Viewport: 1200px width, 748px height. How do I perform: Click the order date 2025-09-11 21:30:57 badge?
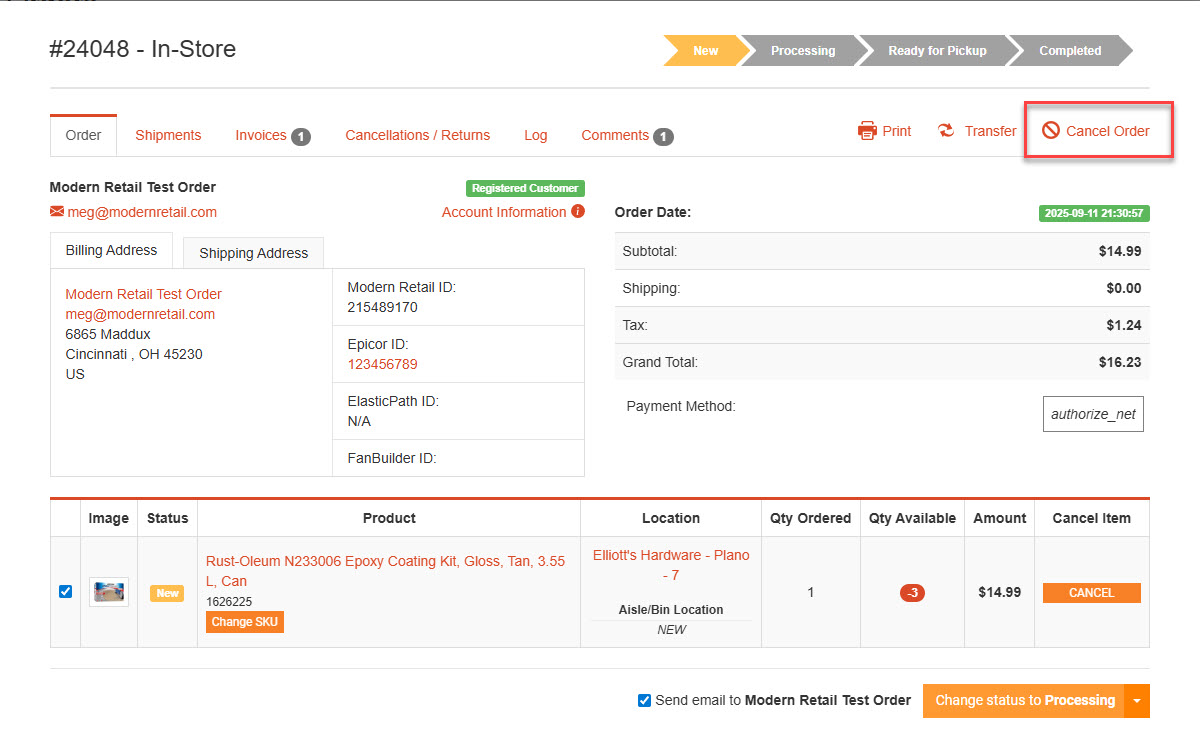pyautogui.click(x=1094, y=213)
